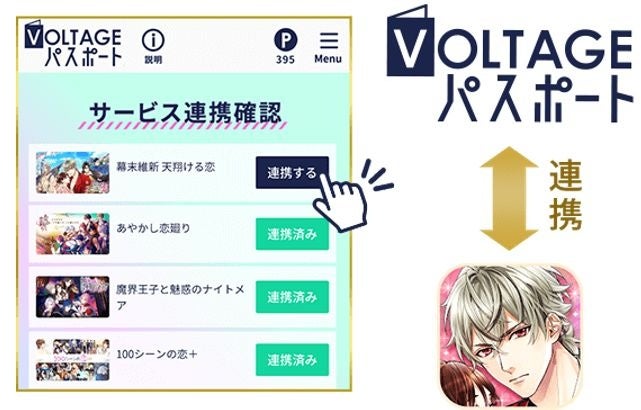Open the points P icon showing 395
This screenshot has width=641, height=410.
pyautogui.click(x=285, y=46)
